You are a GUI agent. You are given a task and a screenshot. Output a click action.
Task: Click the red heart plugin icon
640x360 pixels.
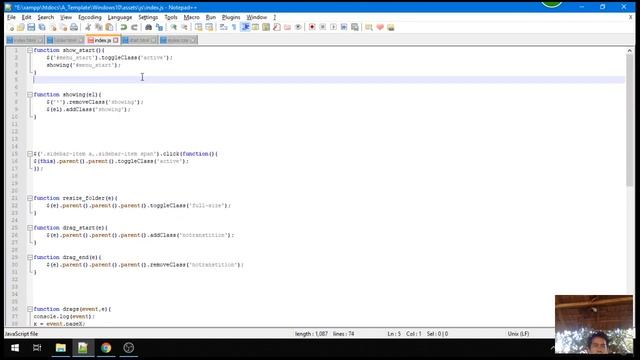click(x=380, y=27)
